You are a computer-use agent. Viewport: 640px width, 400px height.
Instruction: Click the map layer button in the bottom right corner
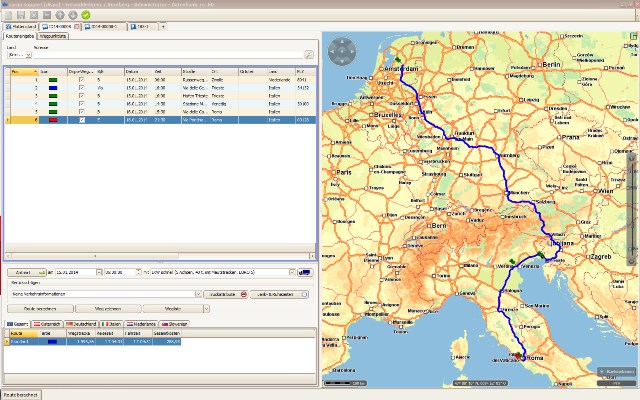616,372
